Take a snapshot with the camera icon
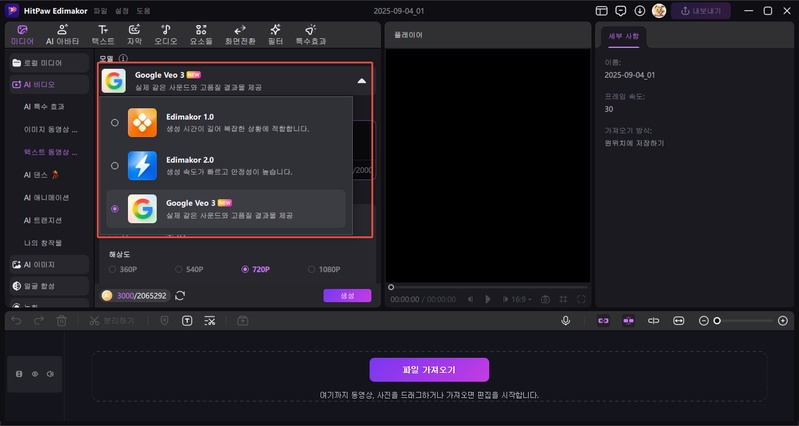 tap(545, 299)
